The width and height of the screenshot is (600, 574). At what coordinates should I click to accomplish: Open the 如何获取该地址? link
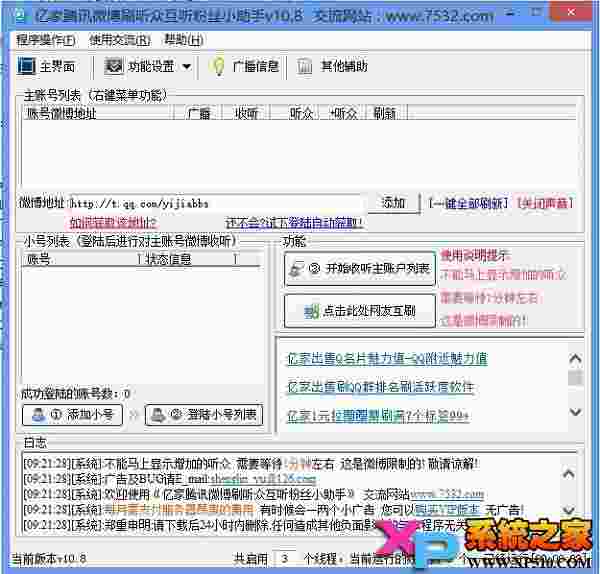(x=113, y=223)
